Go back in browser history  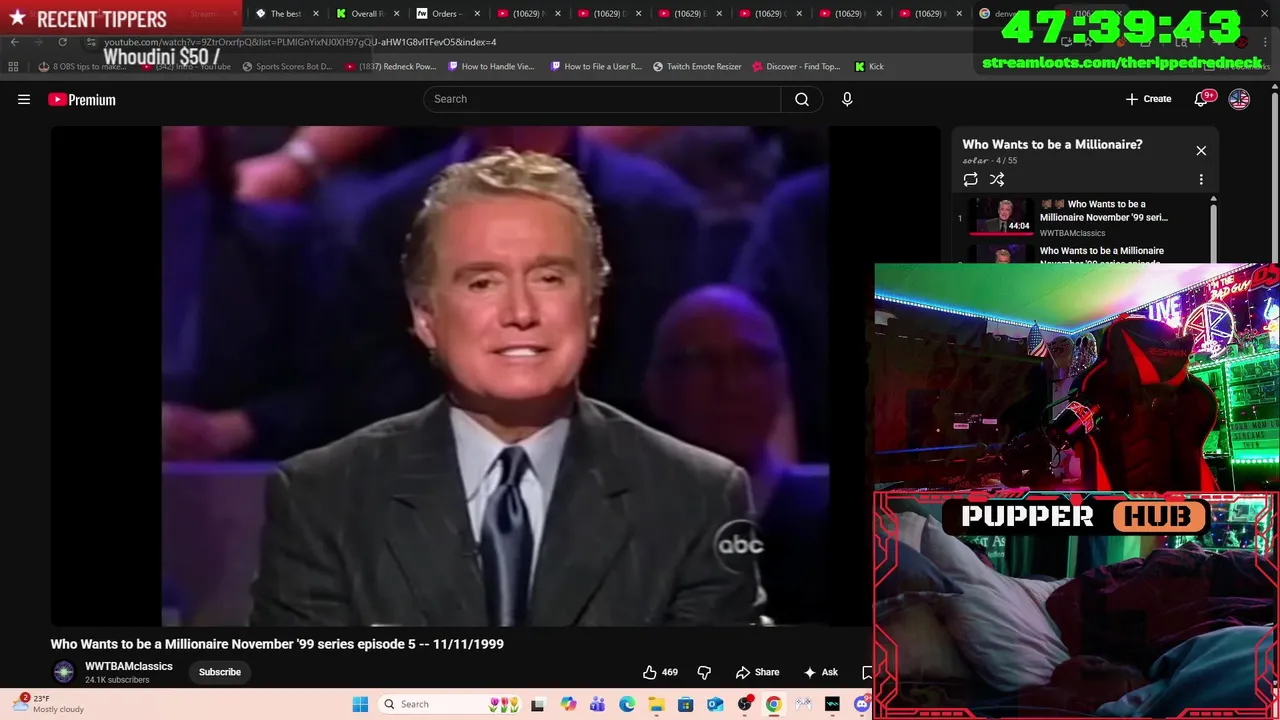point(14,42)
